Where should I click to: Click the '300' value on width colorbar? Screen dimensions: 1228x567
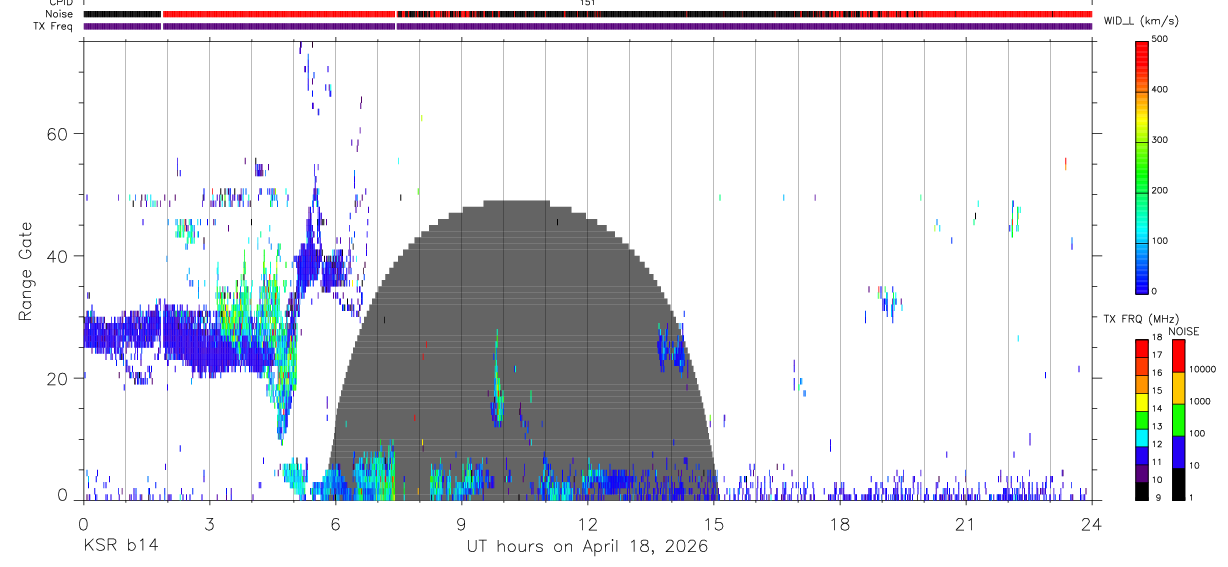tap(1160, 140)
